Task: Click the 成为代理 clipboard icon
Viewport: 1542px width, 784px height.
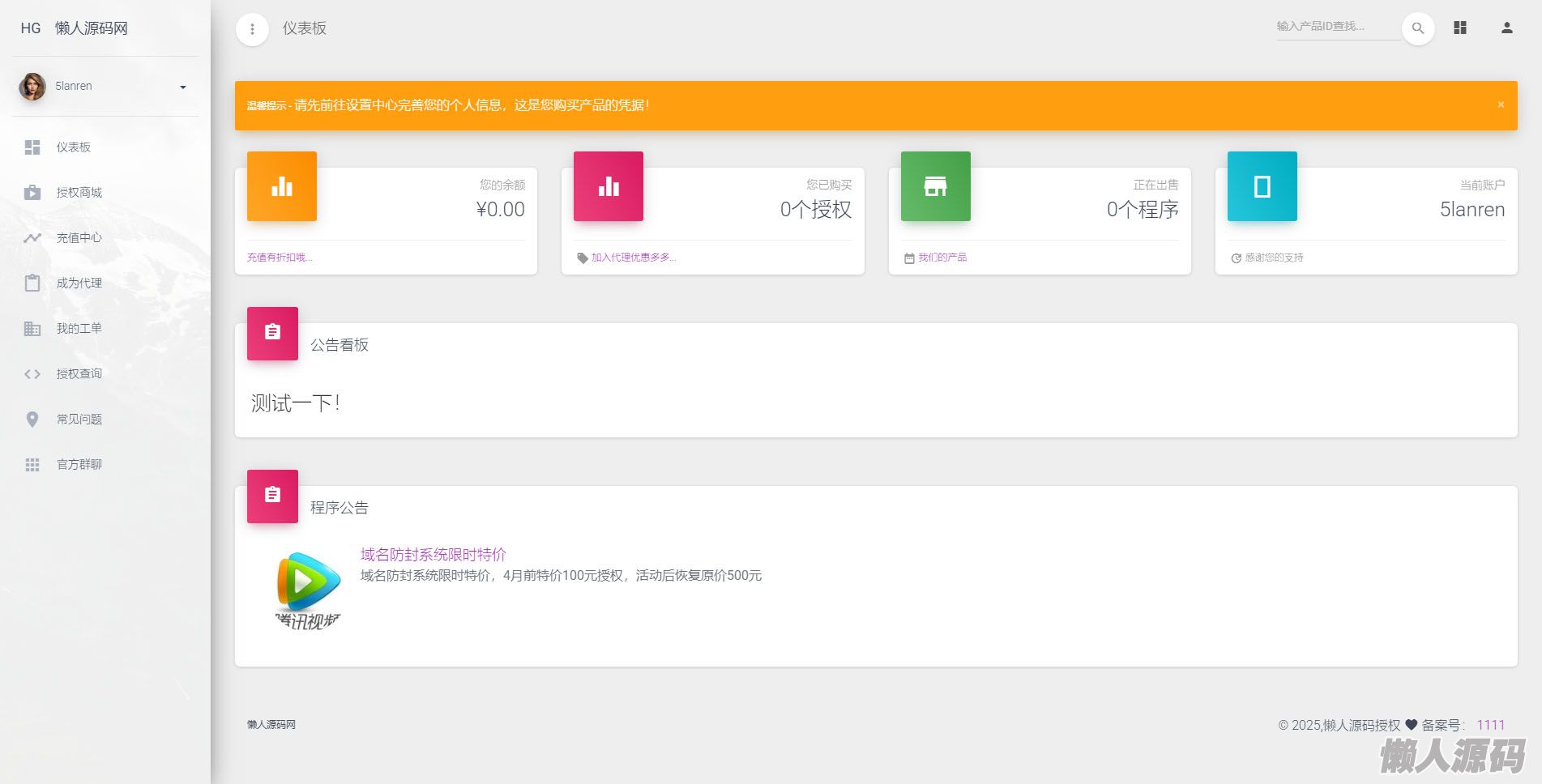Action: pyautogui.click(x=32, y=283)
